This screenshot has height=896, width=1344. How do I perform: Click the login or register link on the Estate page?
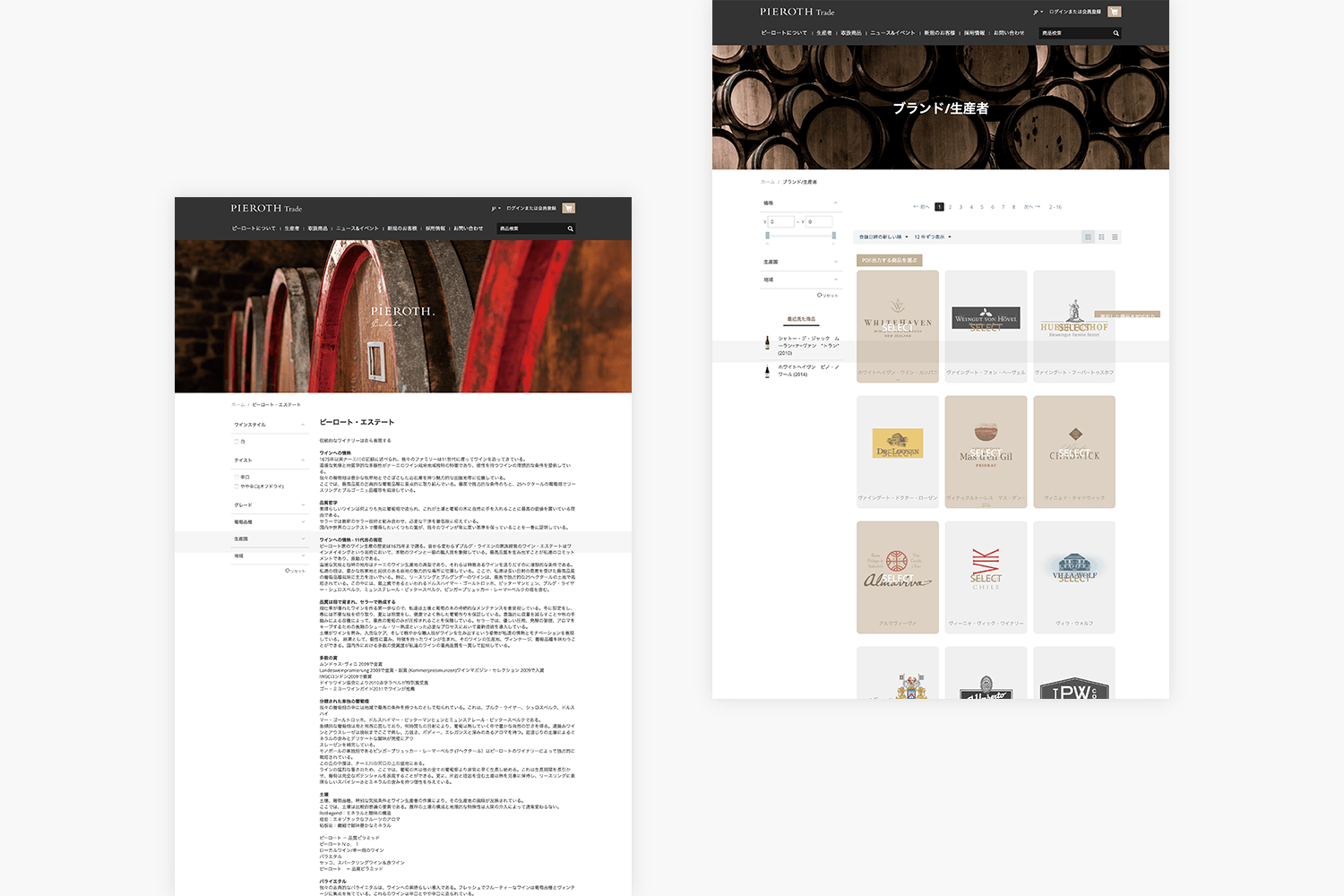(531, 208)
